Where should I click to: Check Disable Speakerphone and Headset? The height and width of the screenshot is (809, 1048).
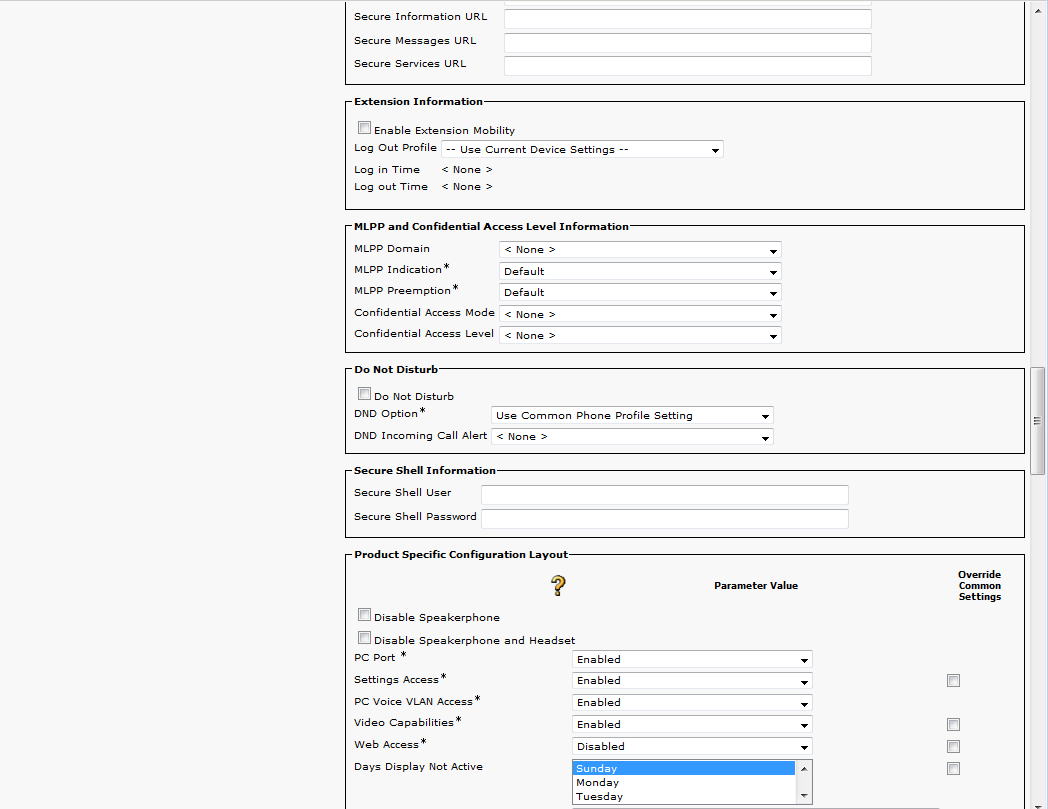[365, 638]
